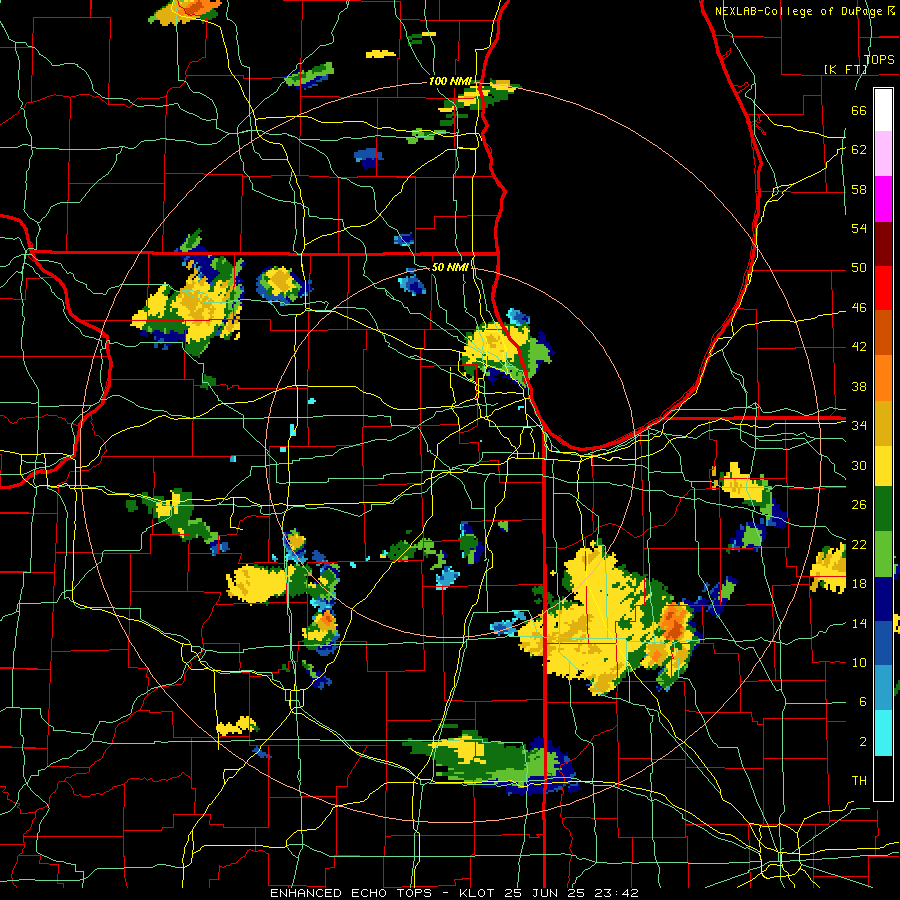This screenshot has width=900, height=900.
Task: Click the white swatch in the tops legend
Action: coord(883,110)
